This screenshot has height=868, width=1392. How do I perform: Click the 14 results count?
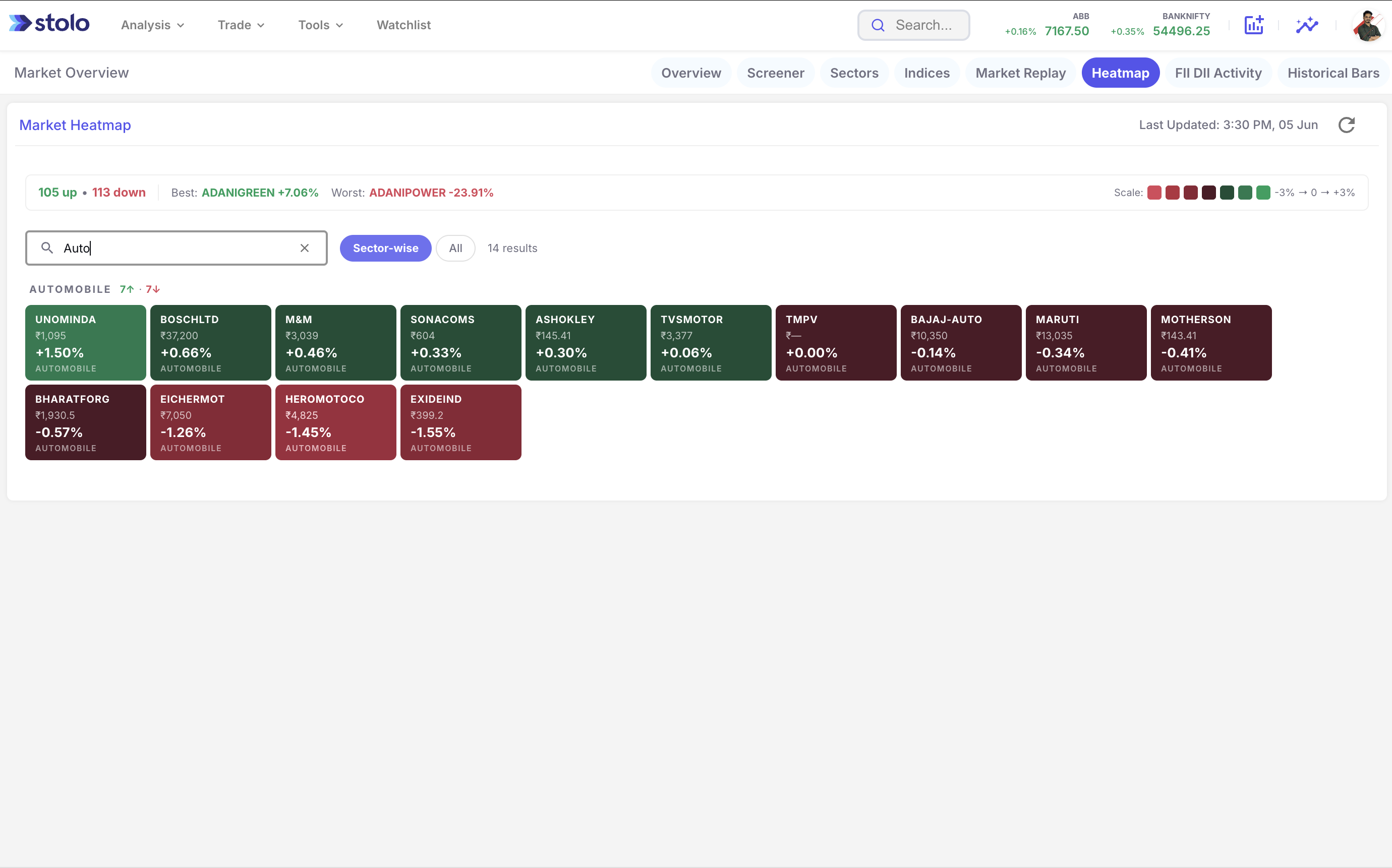click(x=512, y=248)
